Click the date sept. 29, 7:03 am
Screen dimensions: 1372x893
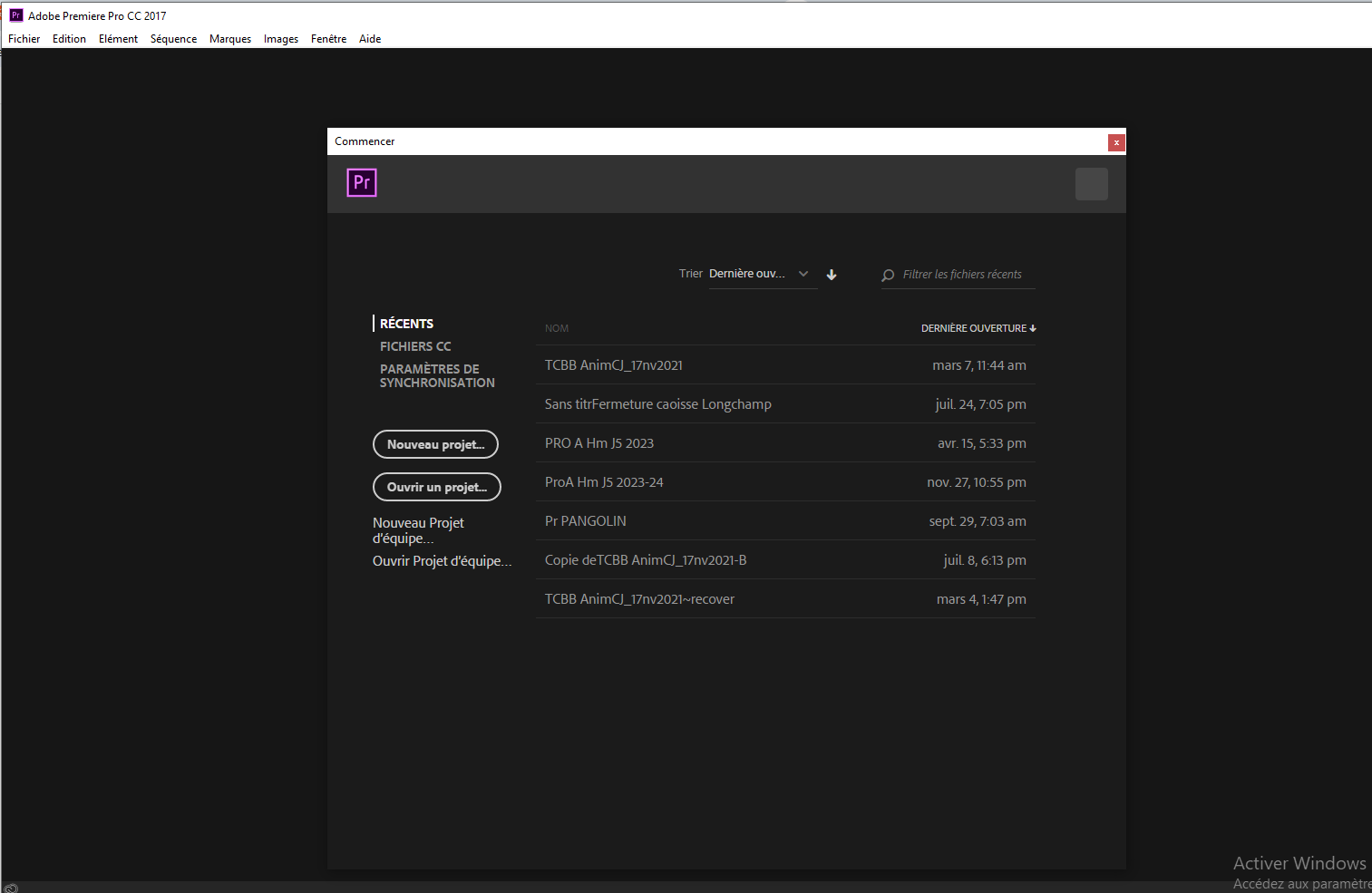tap(978, 521)
